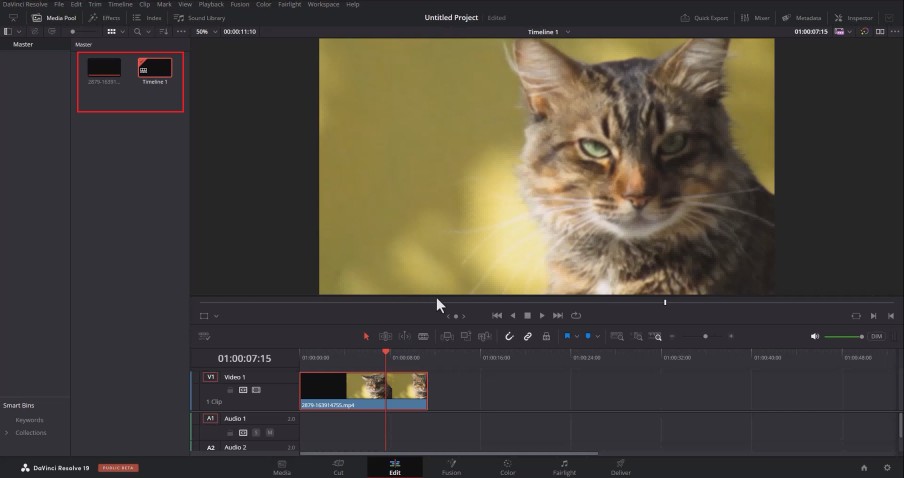Activate the Trim Edit Mode tool
Image resolution: width=904 pixels, height=478 pixels.
tap(385, 336)
